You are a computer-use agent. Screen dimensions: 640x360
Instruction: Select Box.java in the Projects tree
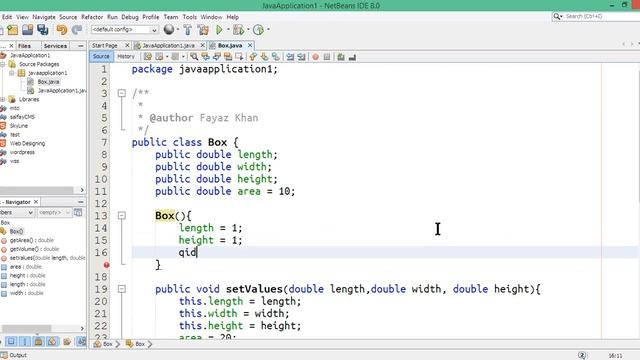tap(48, 82)
